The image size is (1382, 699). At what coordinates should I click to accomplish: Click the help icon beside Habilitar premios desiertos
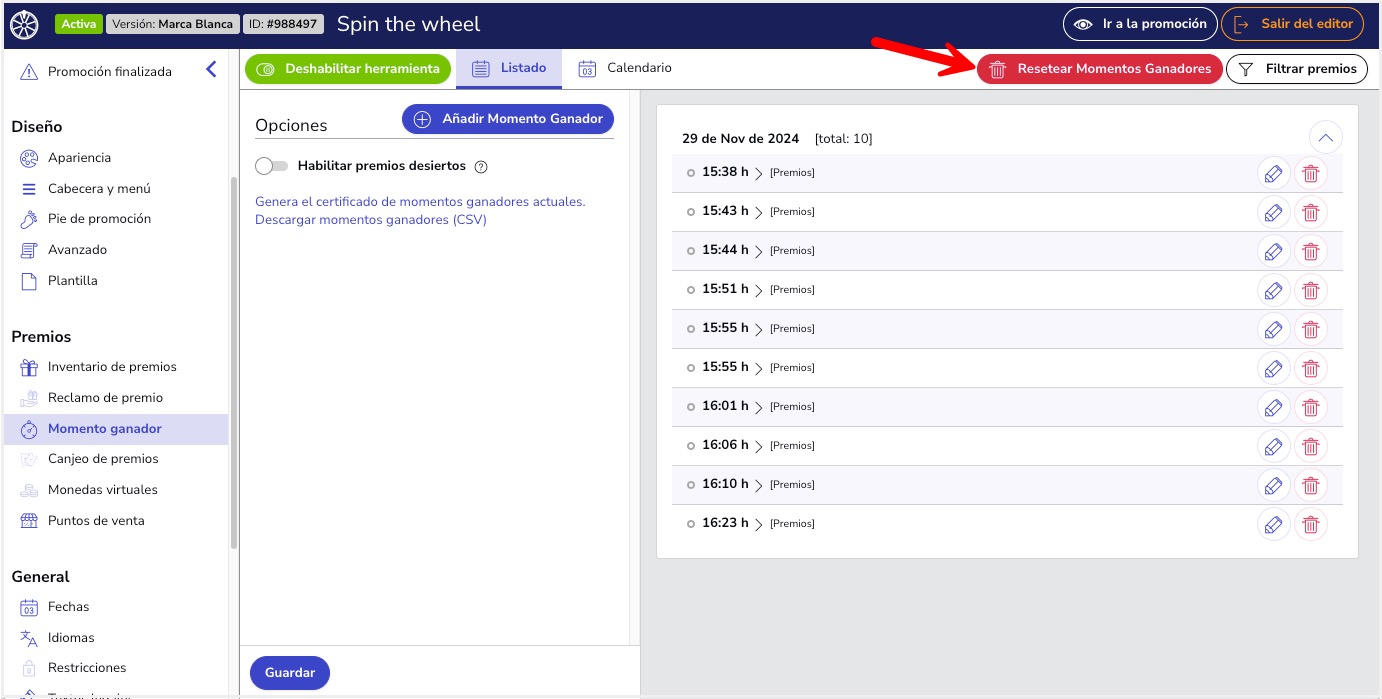481,166
